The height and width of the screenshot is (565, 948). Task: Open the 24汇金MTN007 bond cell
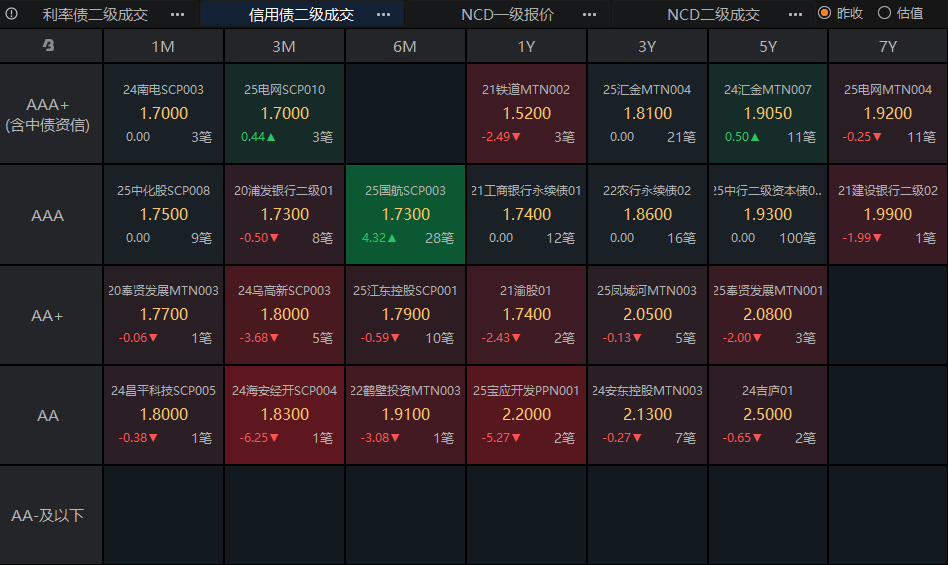click(x=768, y=114)
